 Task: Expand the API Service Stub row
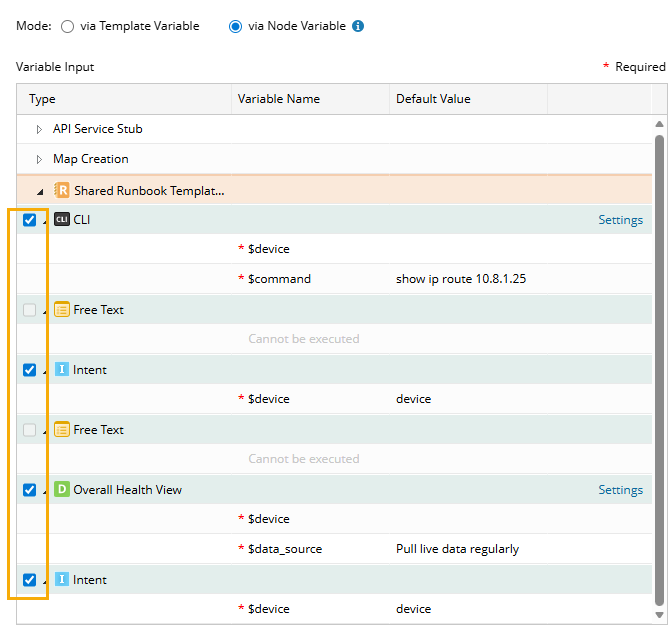(39, 129)
